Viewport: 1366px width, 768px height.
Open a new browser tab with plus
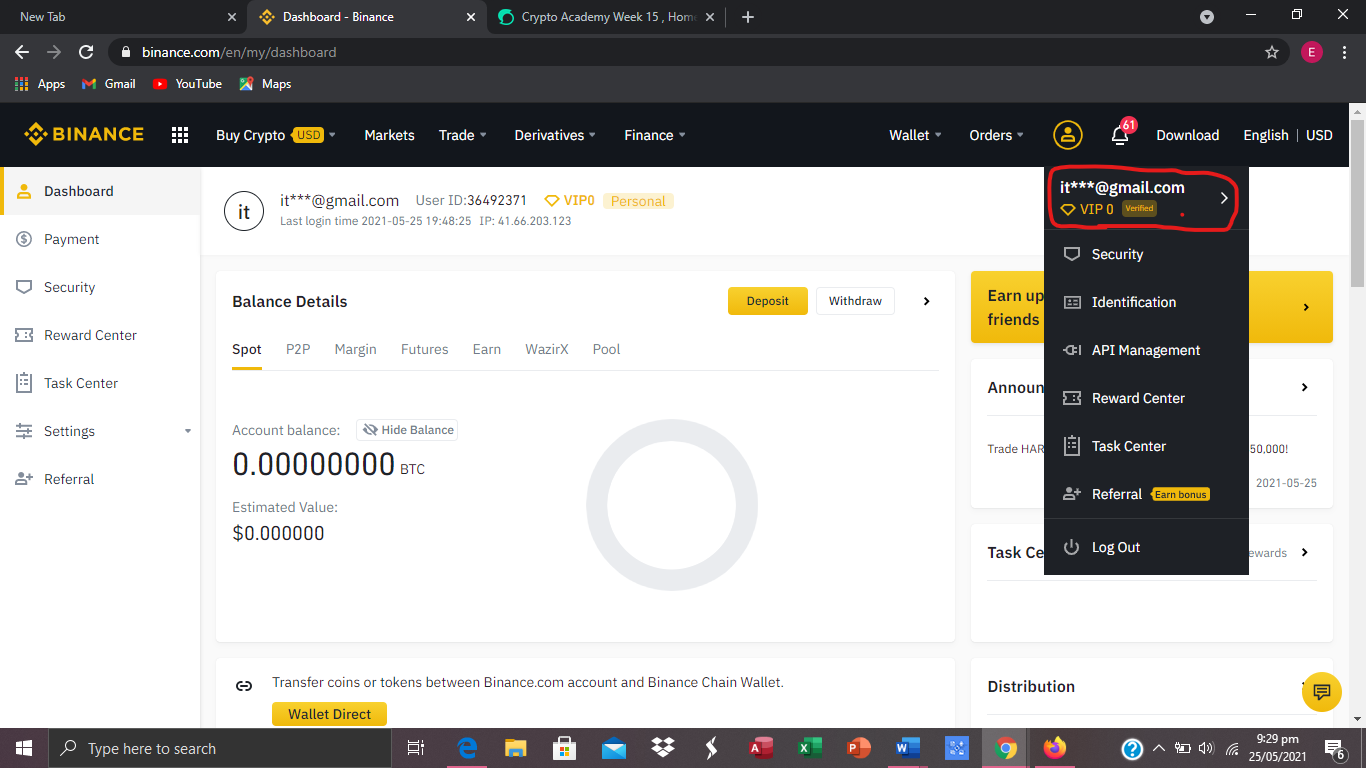(748, 17)
